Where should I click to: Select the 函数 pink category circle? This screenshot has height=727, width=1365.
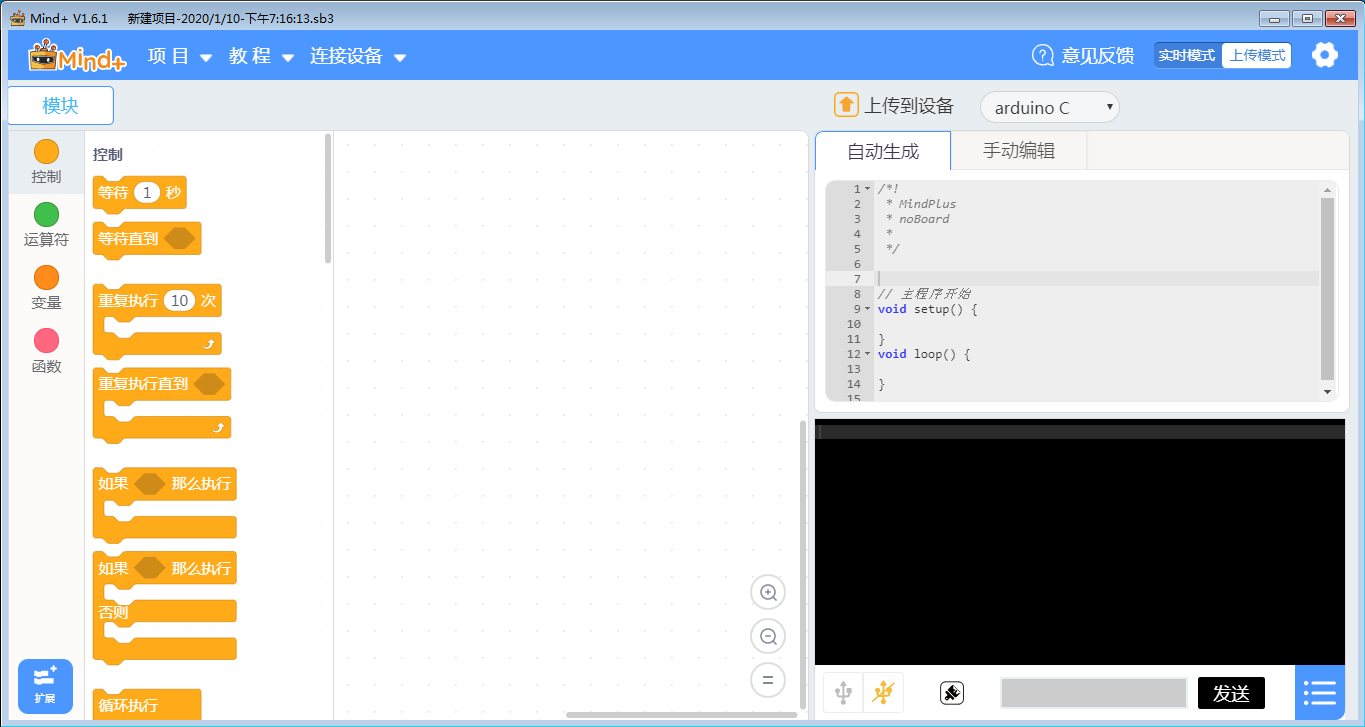tap(46, 340)
